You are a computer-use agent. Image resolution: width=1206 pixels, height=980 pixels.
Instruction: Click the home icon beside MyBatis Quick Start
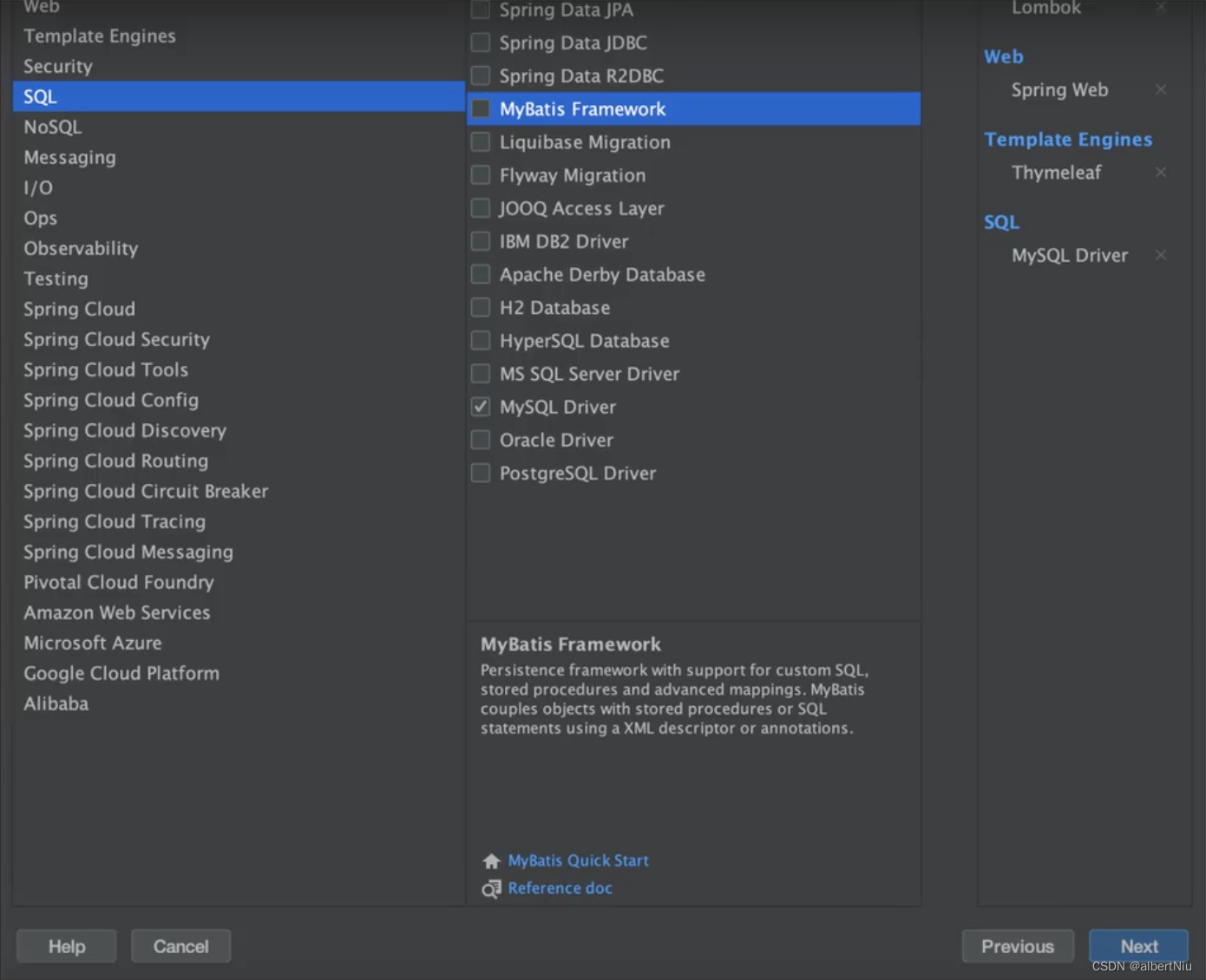click(492, 861)
